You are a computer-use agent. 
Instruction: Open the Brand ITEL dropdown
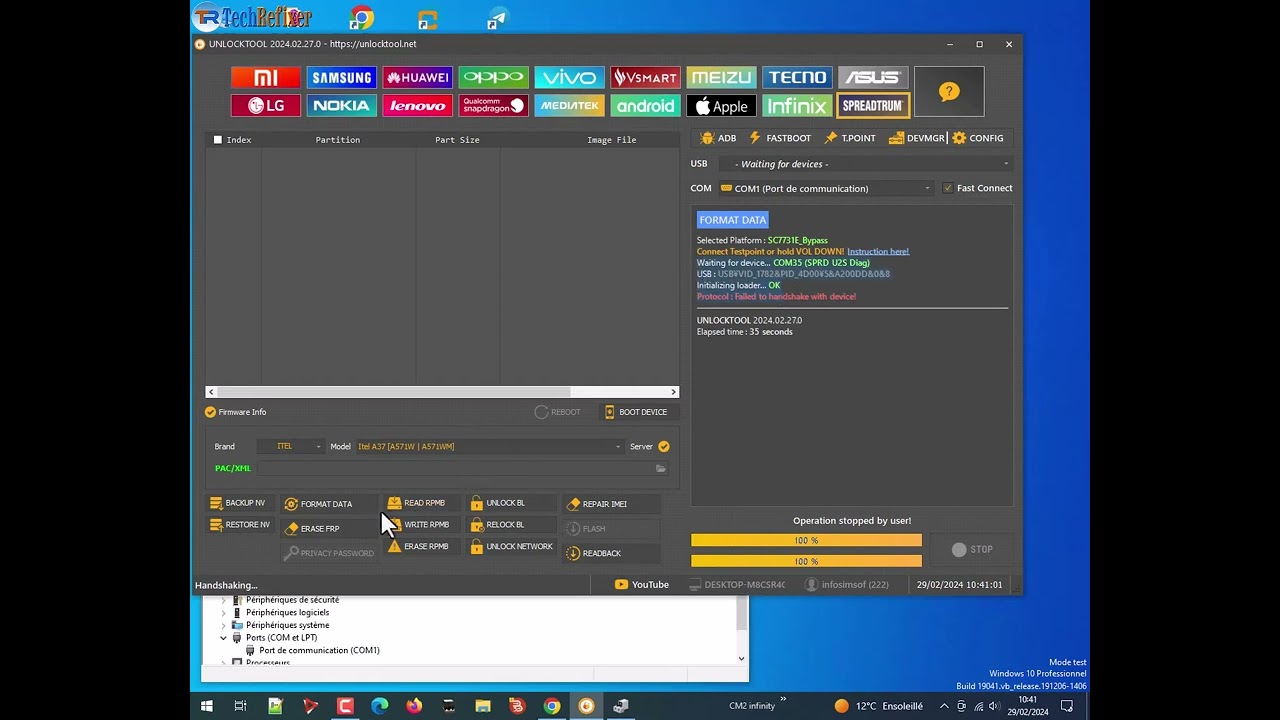(x=291, y=447)
